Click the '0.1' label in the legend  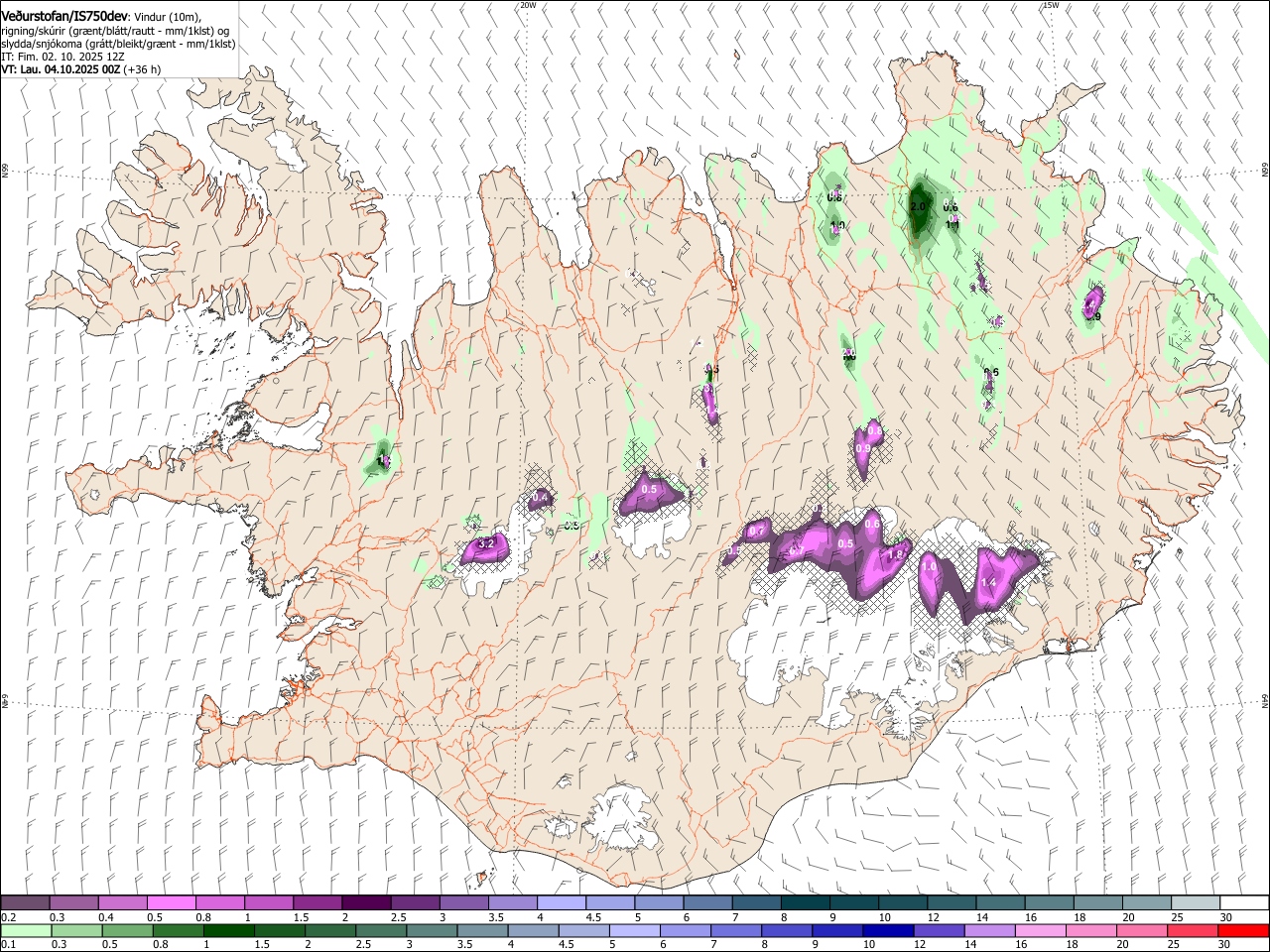pos(9,945)
